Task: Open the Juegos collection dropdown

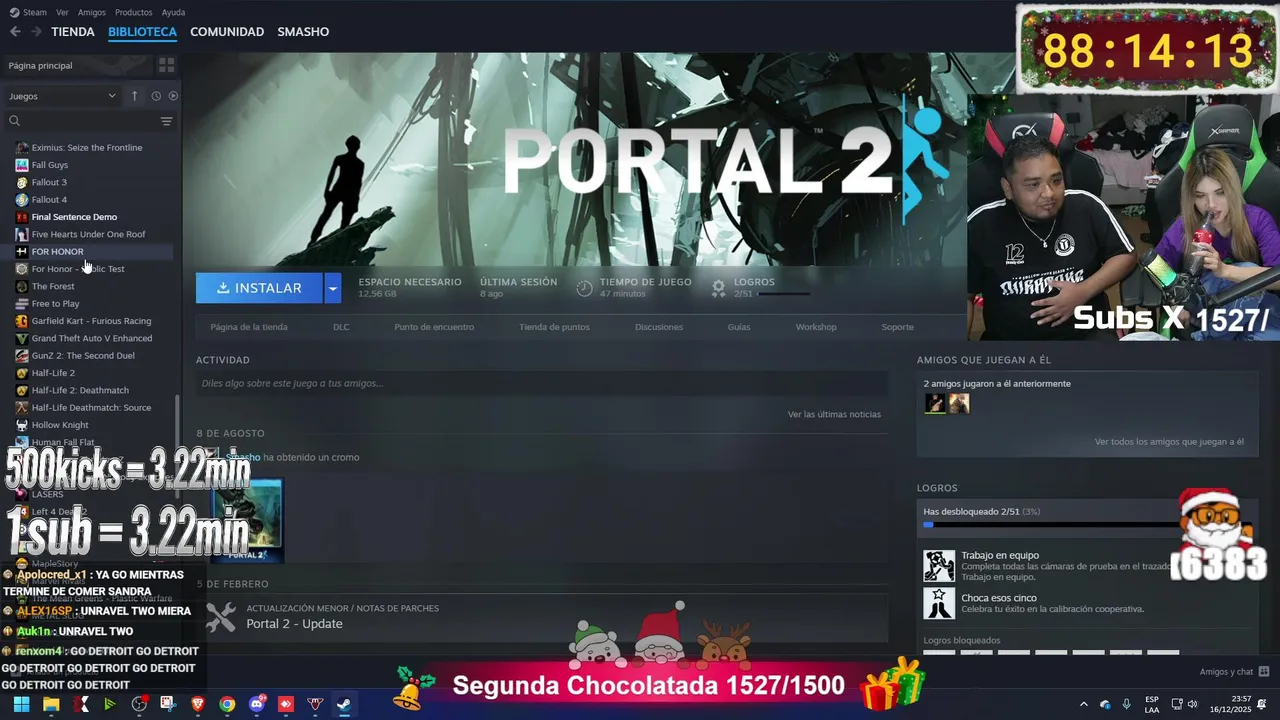Action: (x=62, y=96)
